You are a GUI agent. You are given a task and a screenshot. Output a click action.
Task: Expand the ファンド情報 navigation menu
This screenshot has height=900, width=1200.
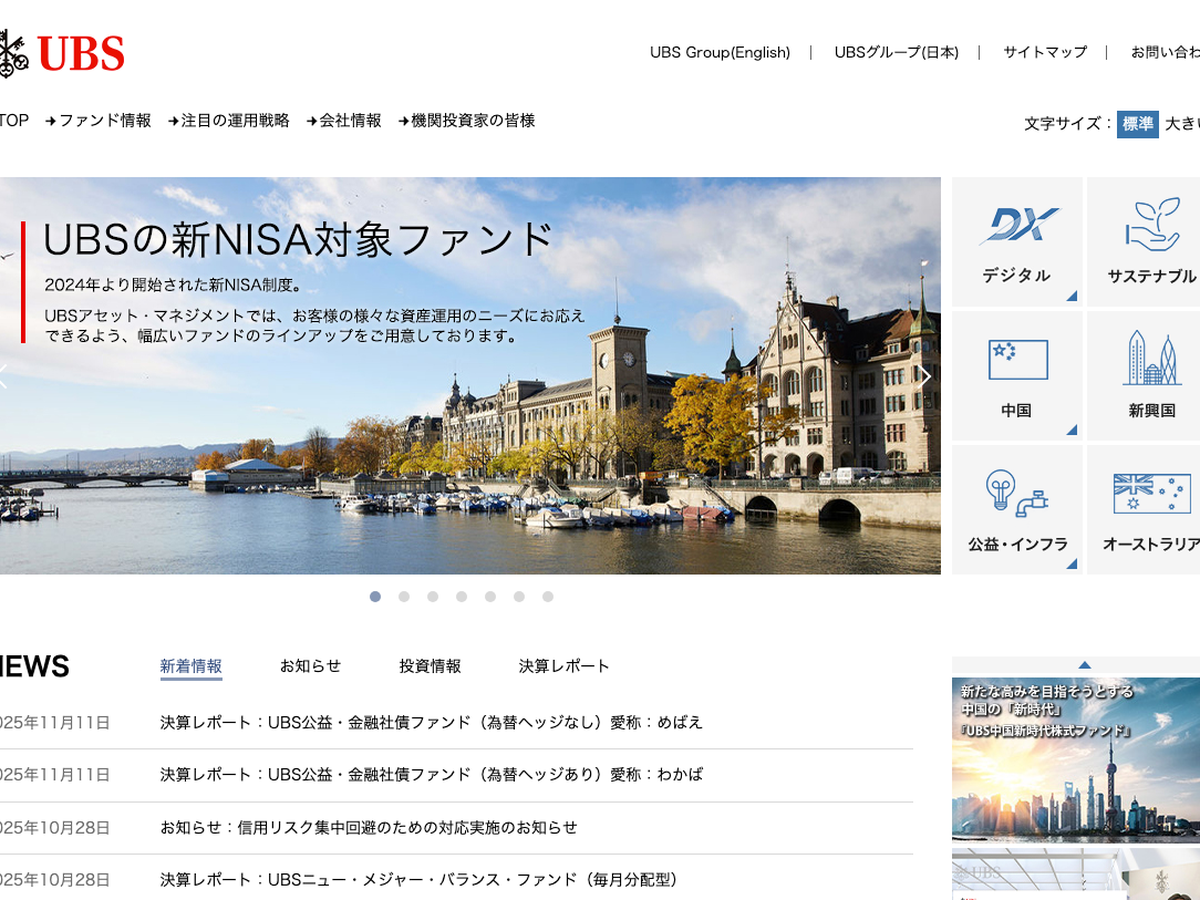point(99,121)
